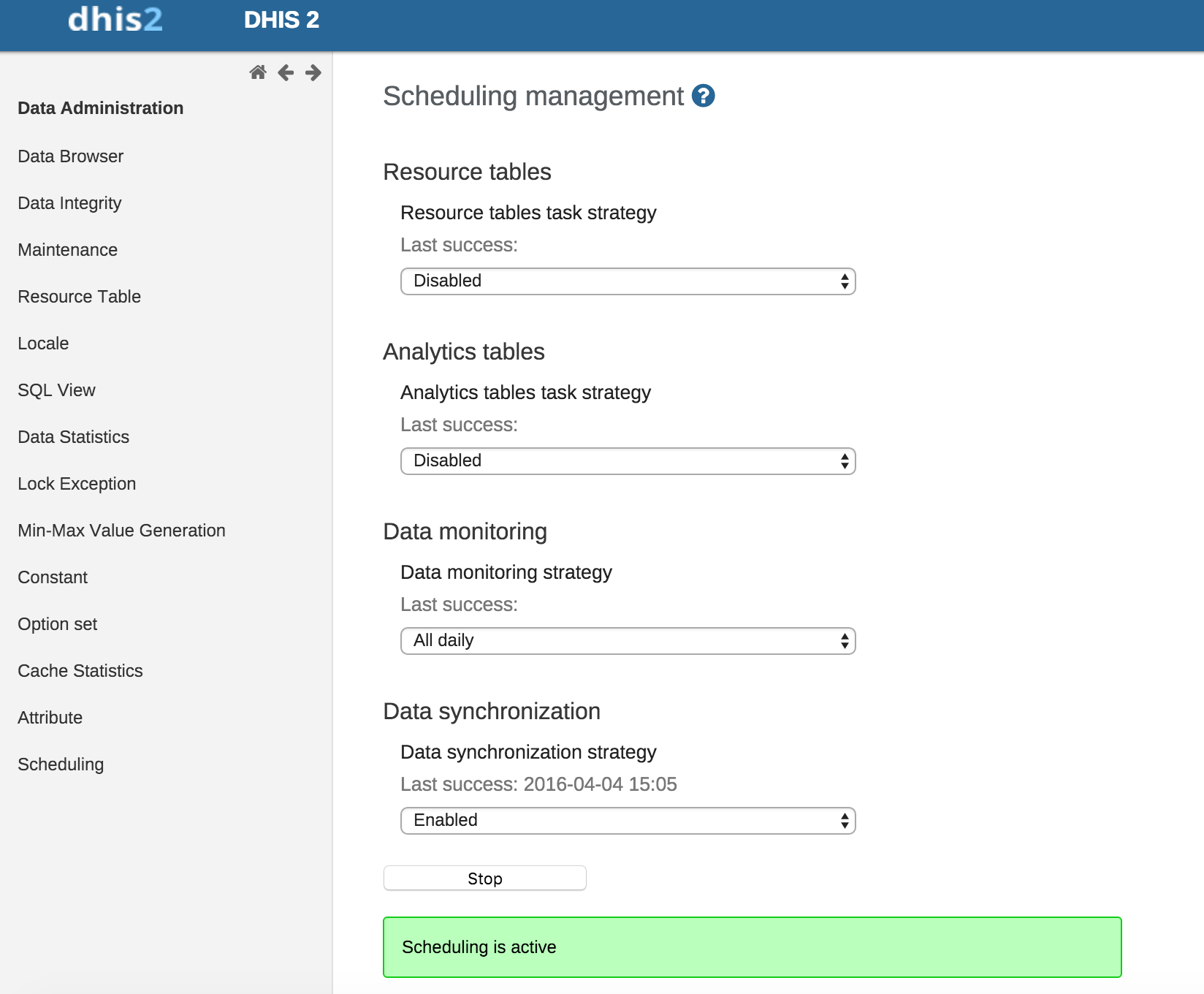
Task: Open the DHIS 2 header title link
Action: tap(281, 20)
